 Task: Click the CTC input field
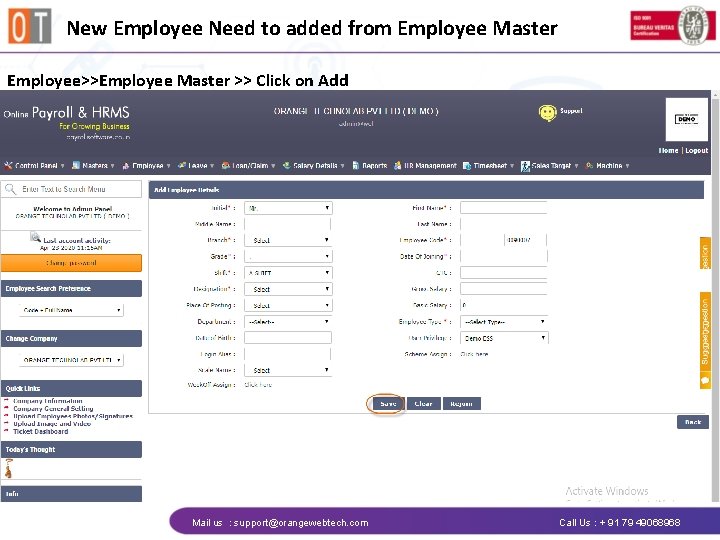[x=504, y=273]
